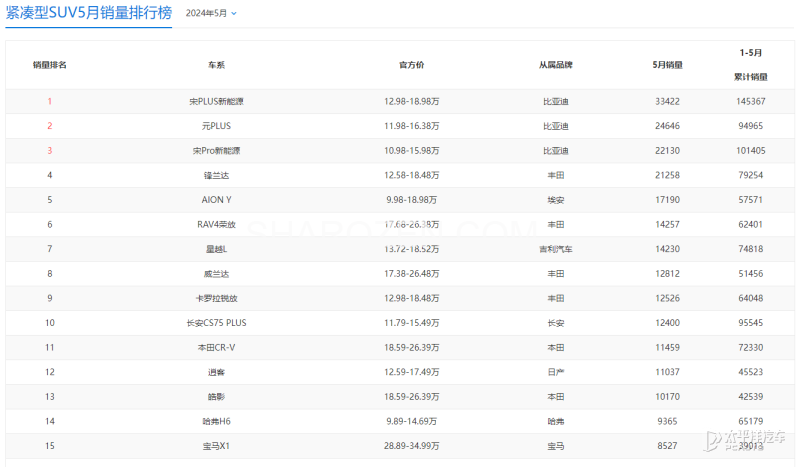This screenshot has width=800, height=467.
Task: Open the 2024年5月 month dropdown
Action: [213, 14]
